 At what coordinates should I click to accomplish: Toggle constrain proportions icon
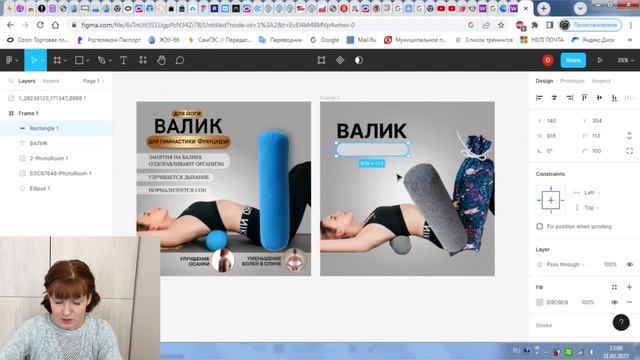pos(629,136)
